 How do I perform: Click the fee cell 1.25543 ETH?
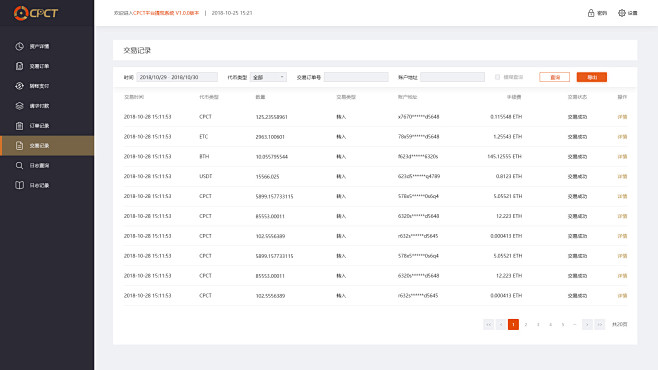click(x=508, y=137)
